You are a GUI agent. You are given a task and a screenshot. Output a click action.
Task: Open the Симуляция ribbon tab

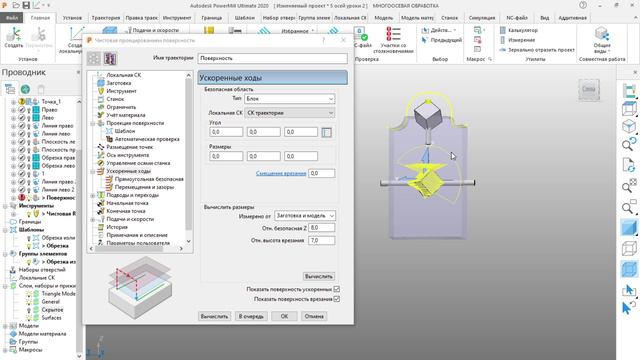[x=482, y=18]
